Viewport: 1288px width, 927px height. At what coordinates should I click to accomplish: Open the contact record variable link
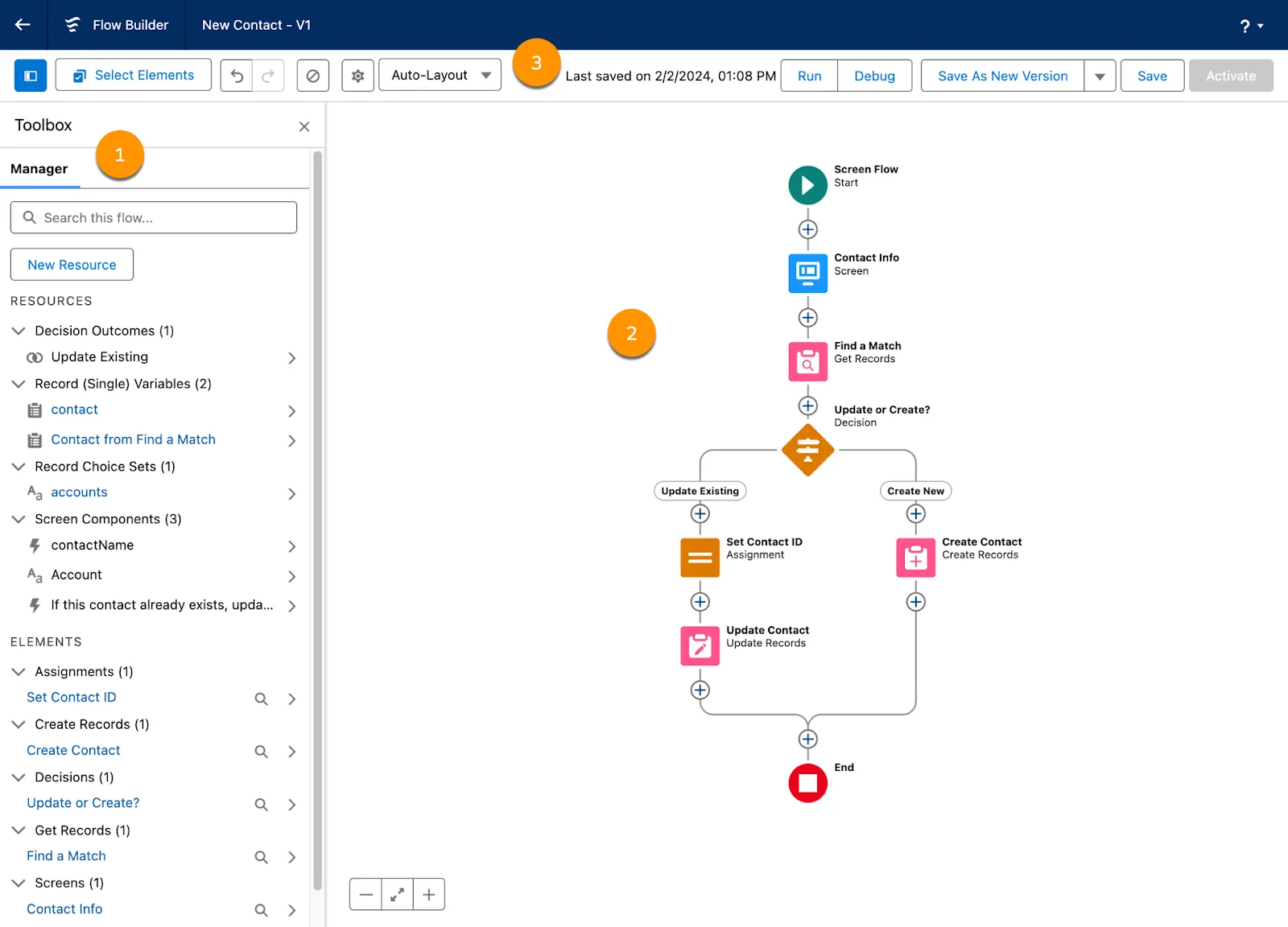[74, 410]
